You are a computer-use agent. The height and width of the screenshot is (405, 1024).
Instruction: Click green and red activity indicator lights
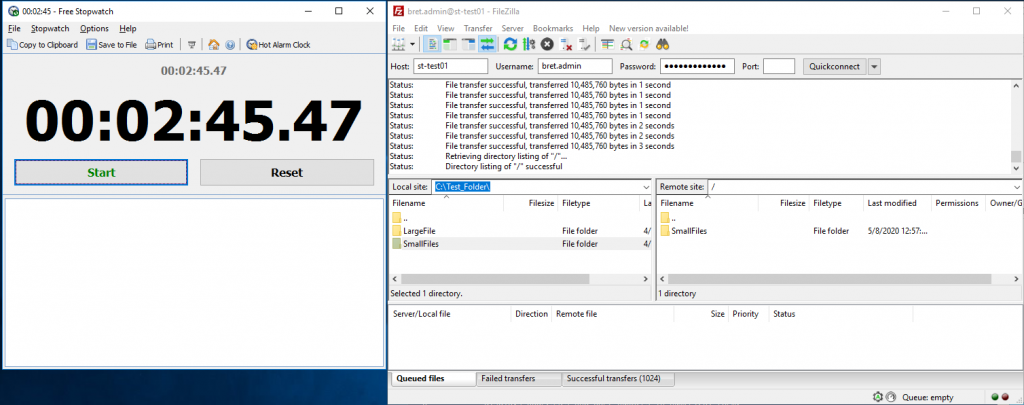click(1000, 397)
